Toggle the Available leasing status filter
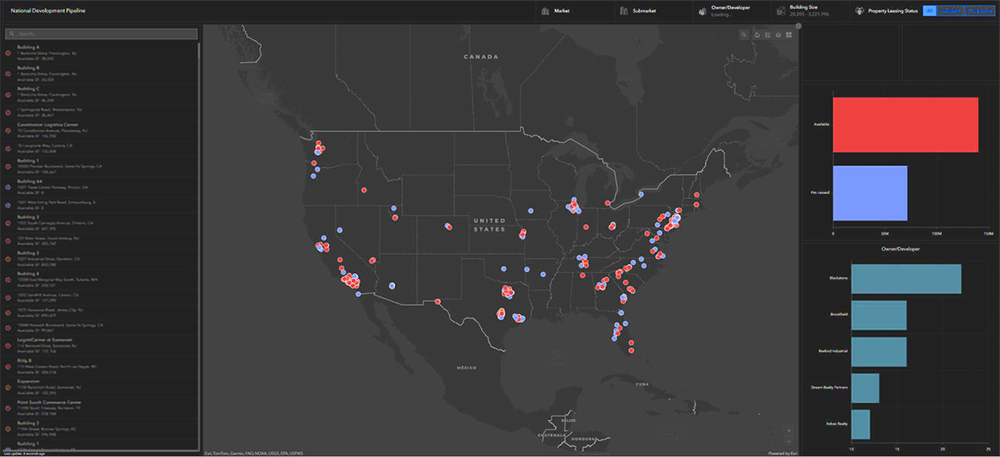 (x=950, y=11)
